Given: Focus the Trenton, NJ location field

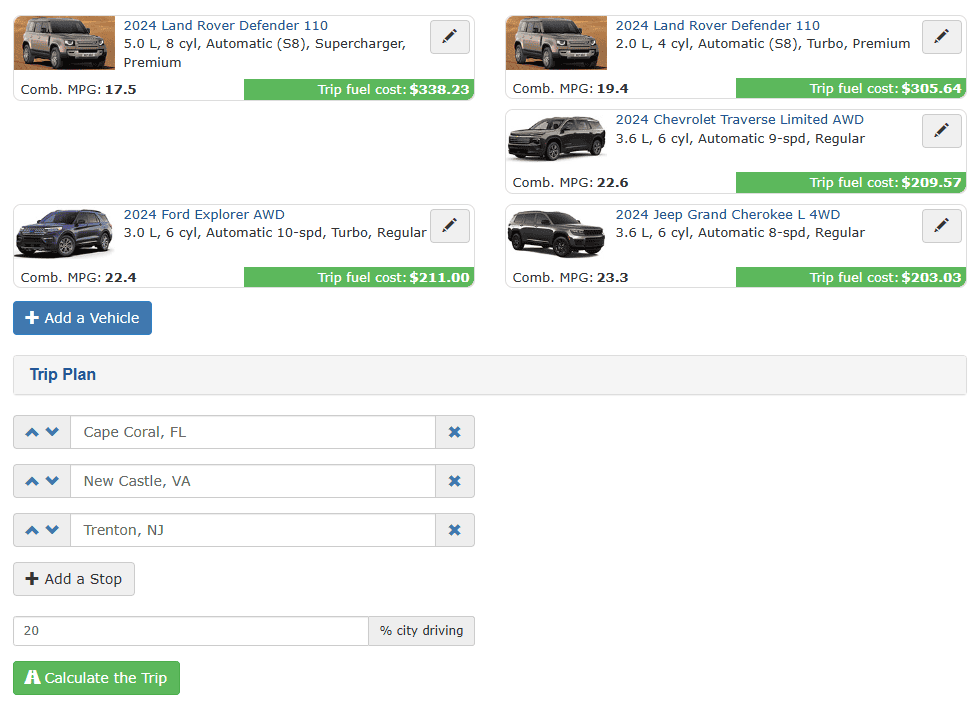Looking at the screenshot, I should tap(253, 530).
